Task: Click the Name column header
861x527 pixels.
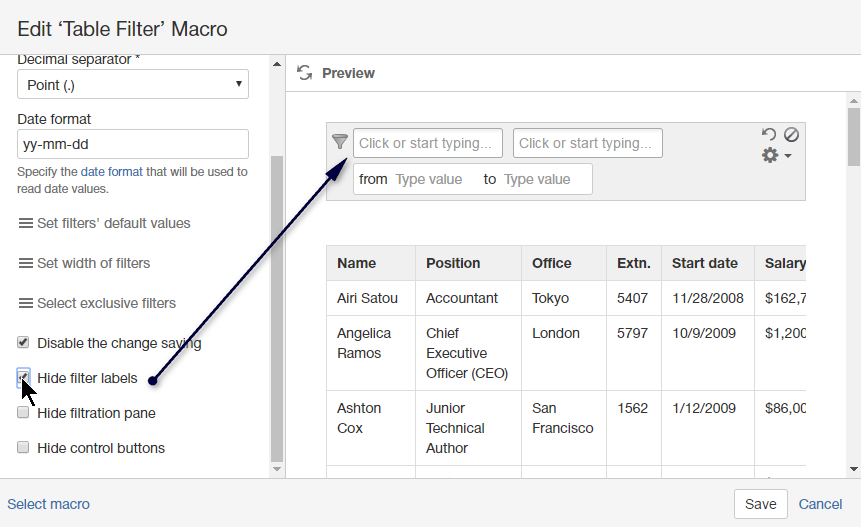Action: (357, 263)
